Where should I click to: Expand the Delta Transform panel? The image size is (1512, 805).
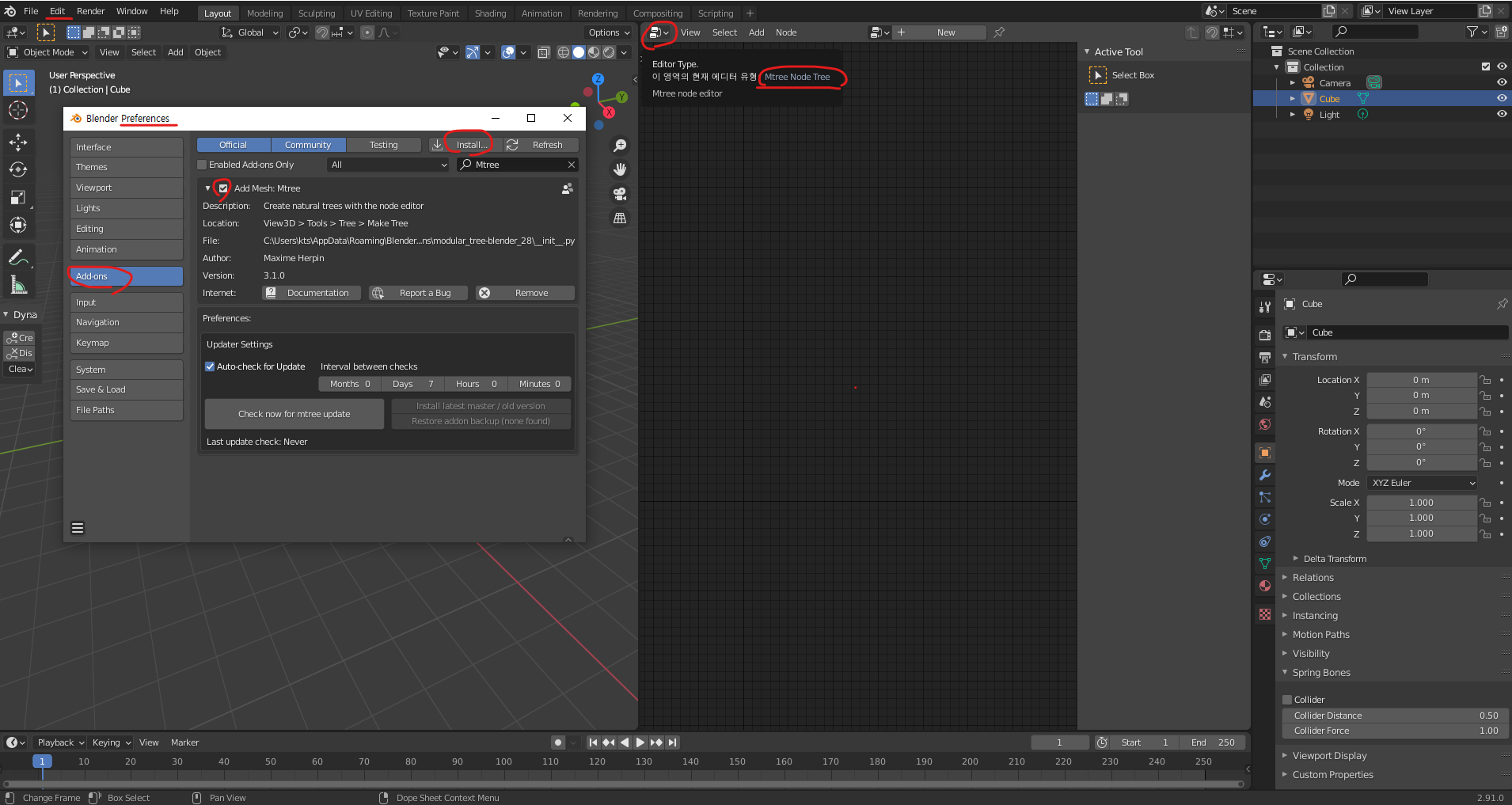[x=1334, y=559]
